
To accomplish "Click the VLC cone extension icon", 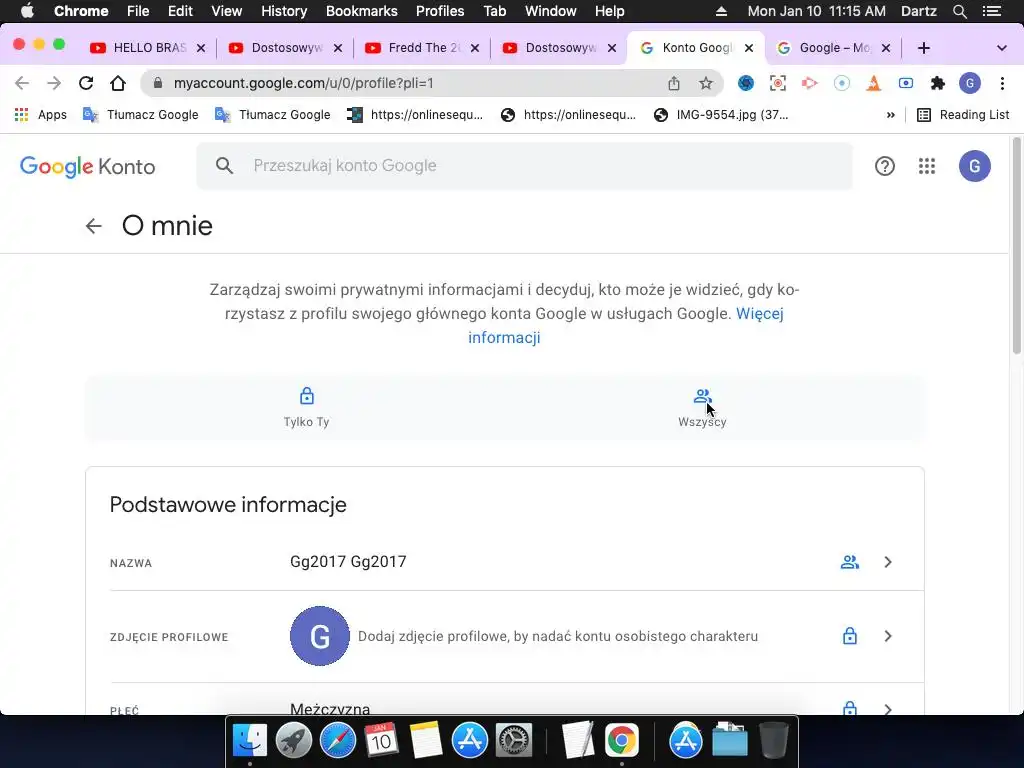I will click(874, 83).
